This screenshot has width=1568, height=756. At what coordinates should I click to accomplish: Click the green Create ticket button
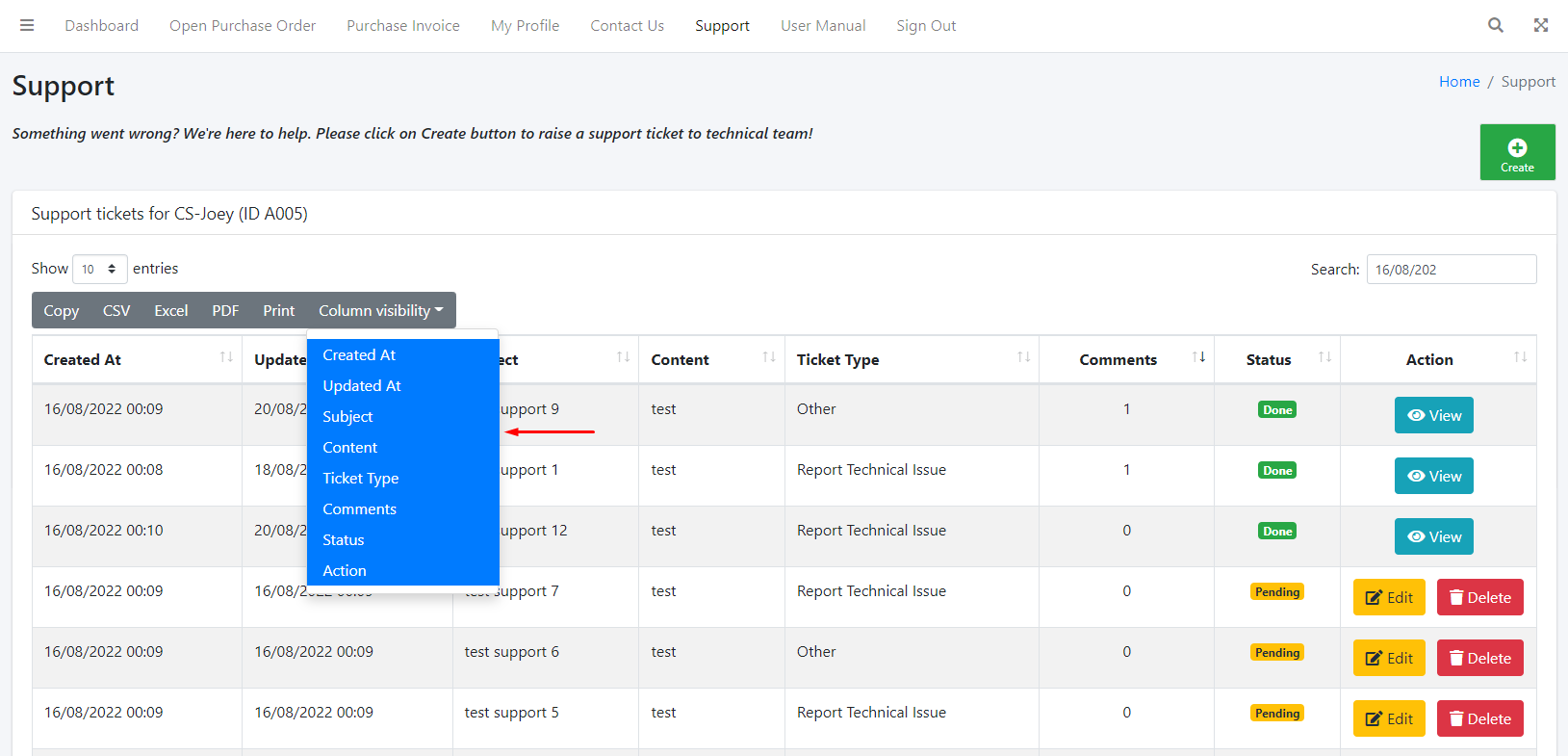1517,152
